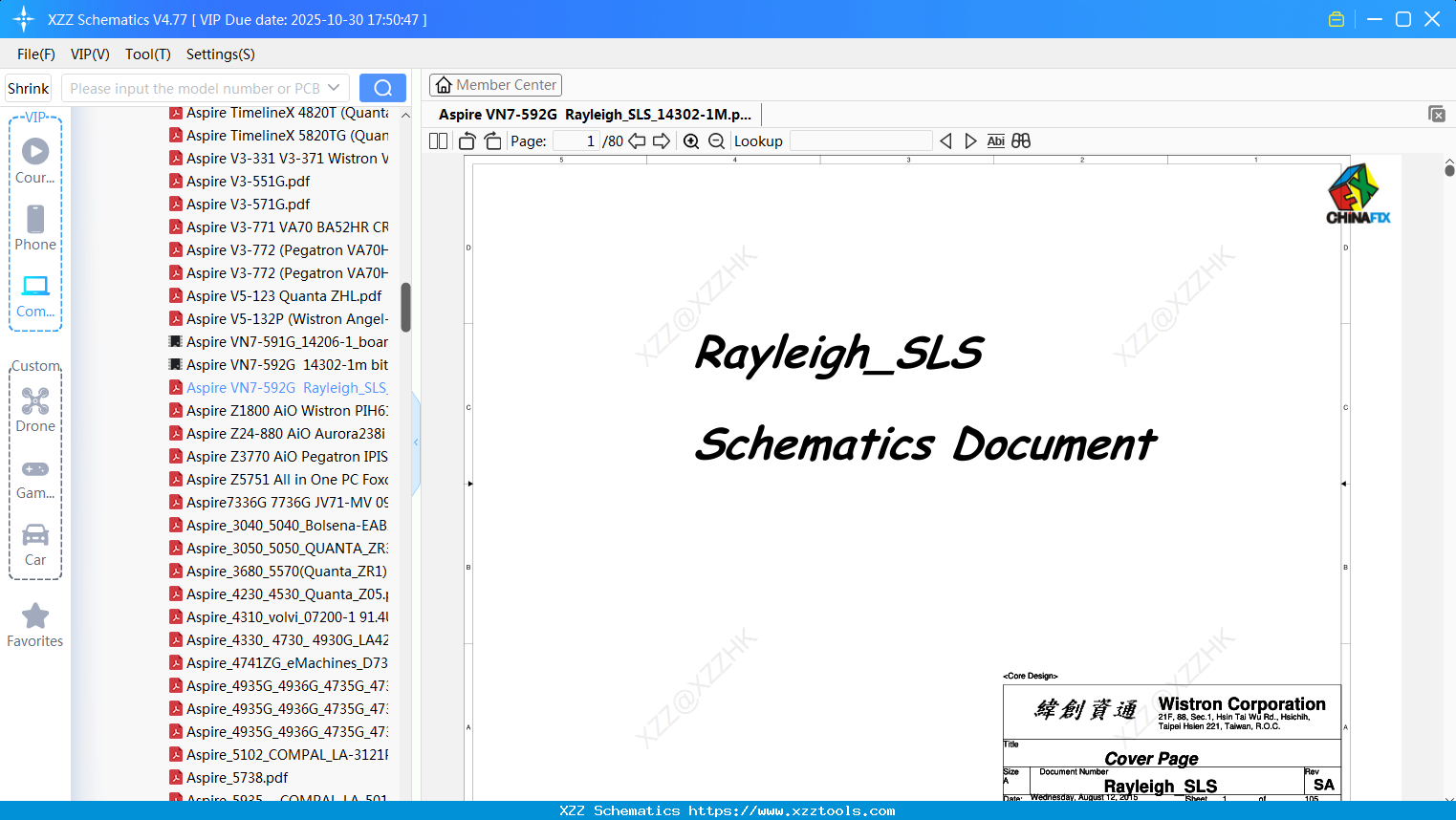Open Aspire V3-571G.pdf
This screenshot has width=1456, height=820.
coord(240,205)
